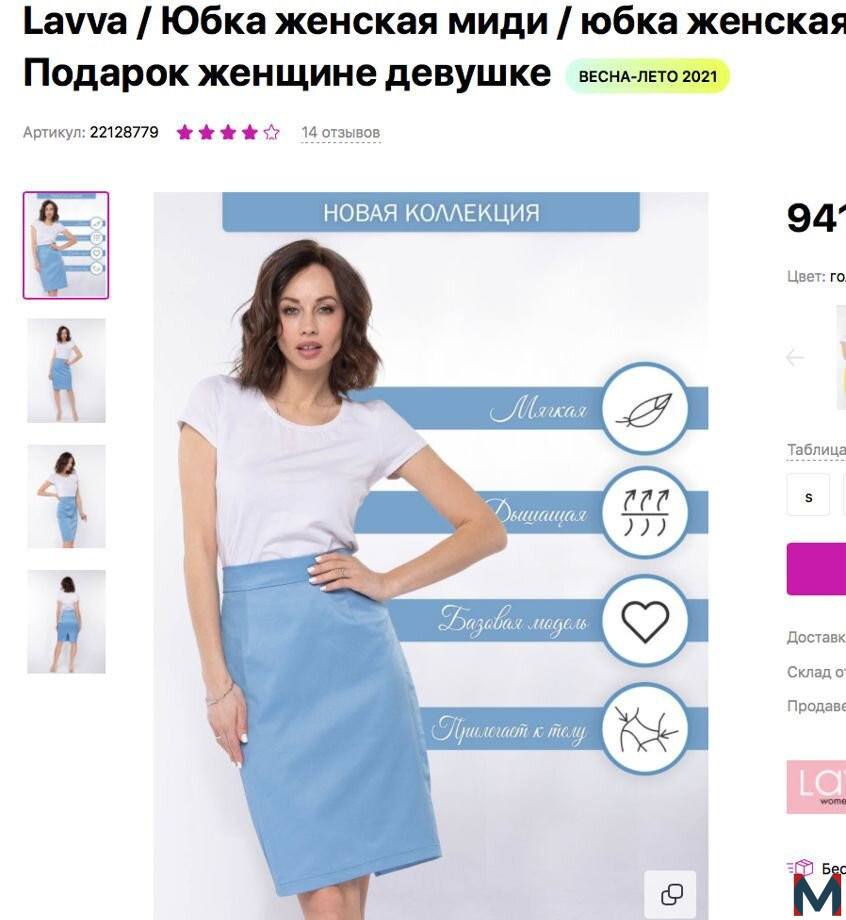Click the empty fifth rating star
The width and height of the screenshot is (846, 920).
coord(271,132)
